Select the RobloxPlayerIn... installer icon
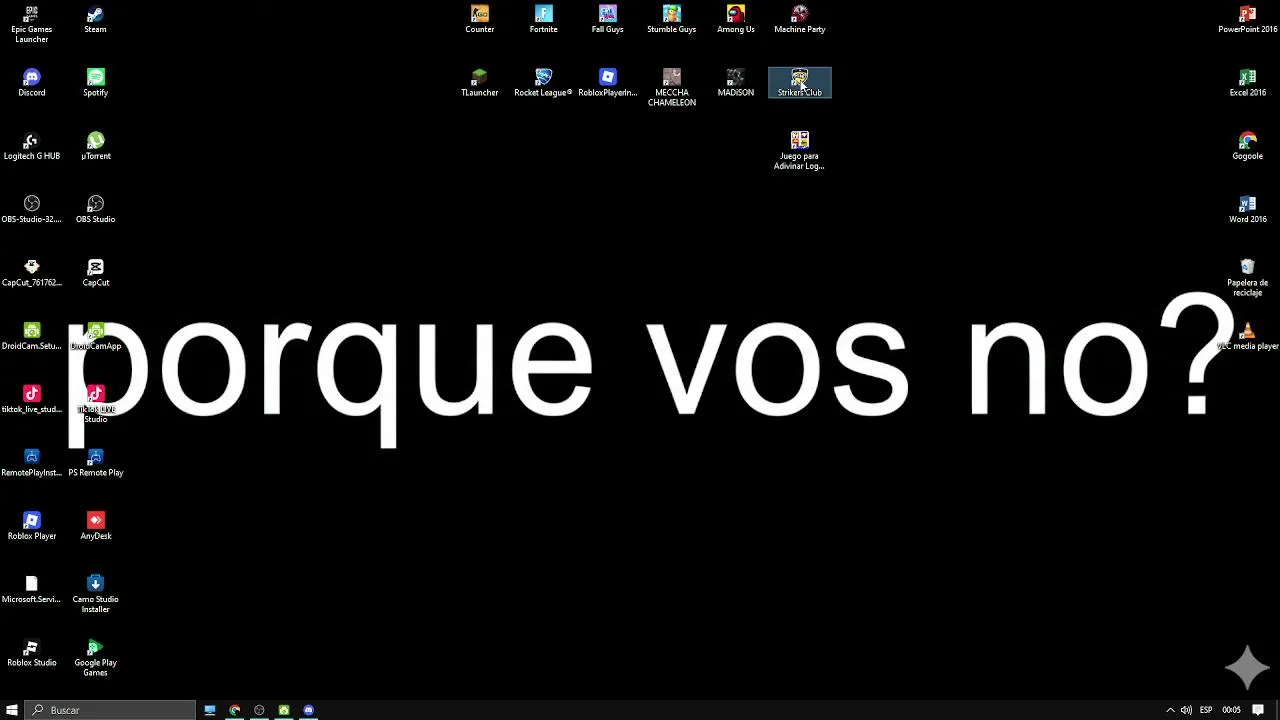Screen dimensions: 1280x720 click(x=607, y=82)
